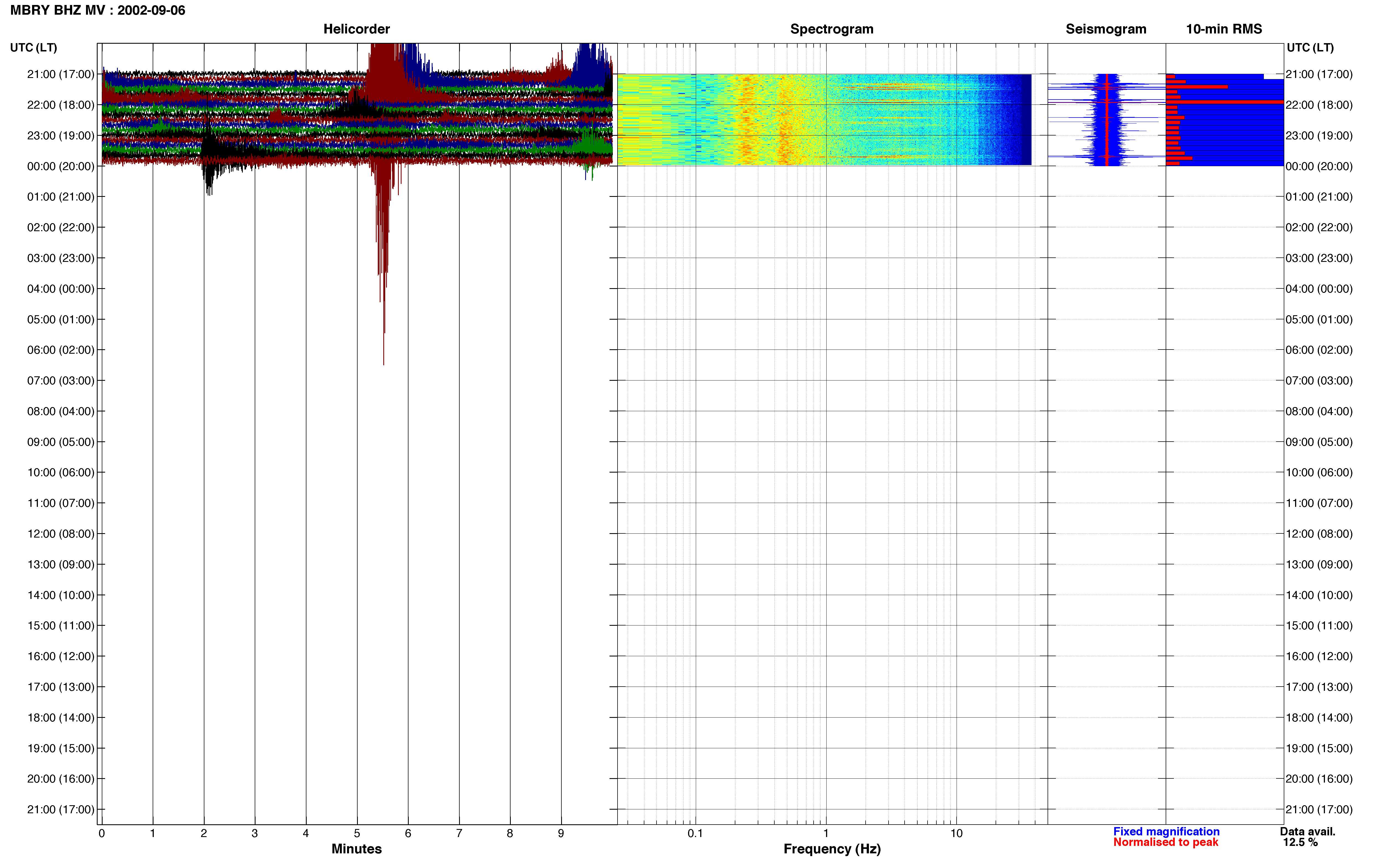
Task: Click right axis label '05:00 (01:00)'
Action: pyautogui.click(x=1319, y=319)
